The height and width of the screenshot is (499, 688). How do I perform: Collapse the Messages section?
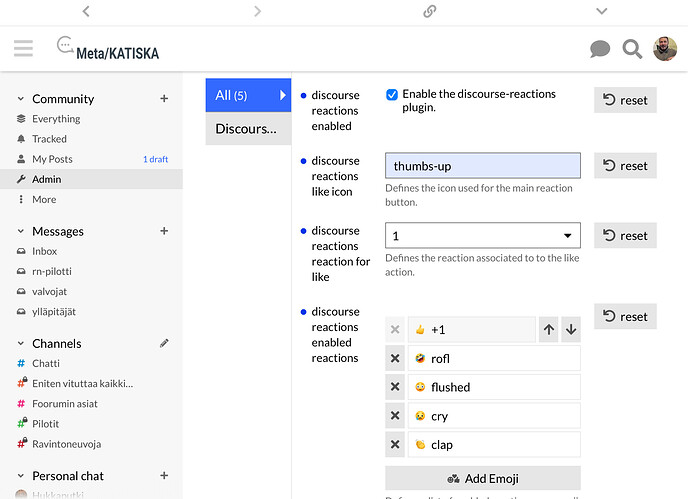[x=21, y=231]
